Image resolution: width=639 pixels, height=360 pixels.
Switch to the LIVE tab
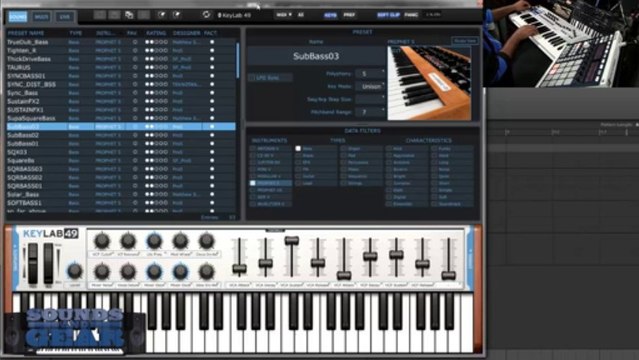click(x=65, y=17)
